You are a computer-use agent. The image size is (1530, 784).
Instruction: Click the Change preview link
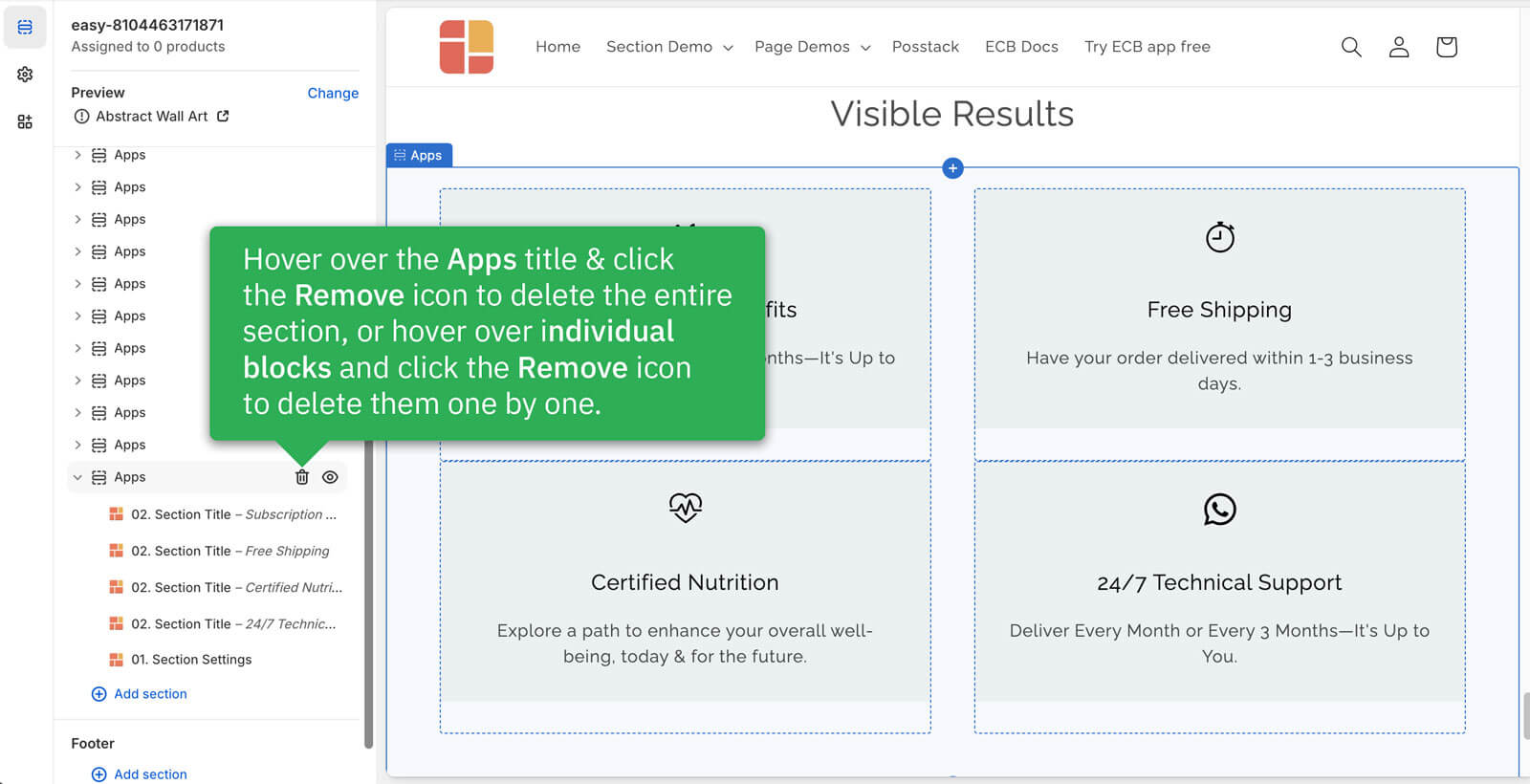point(333,93)
